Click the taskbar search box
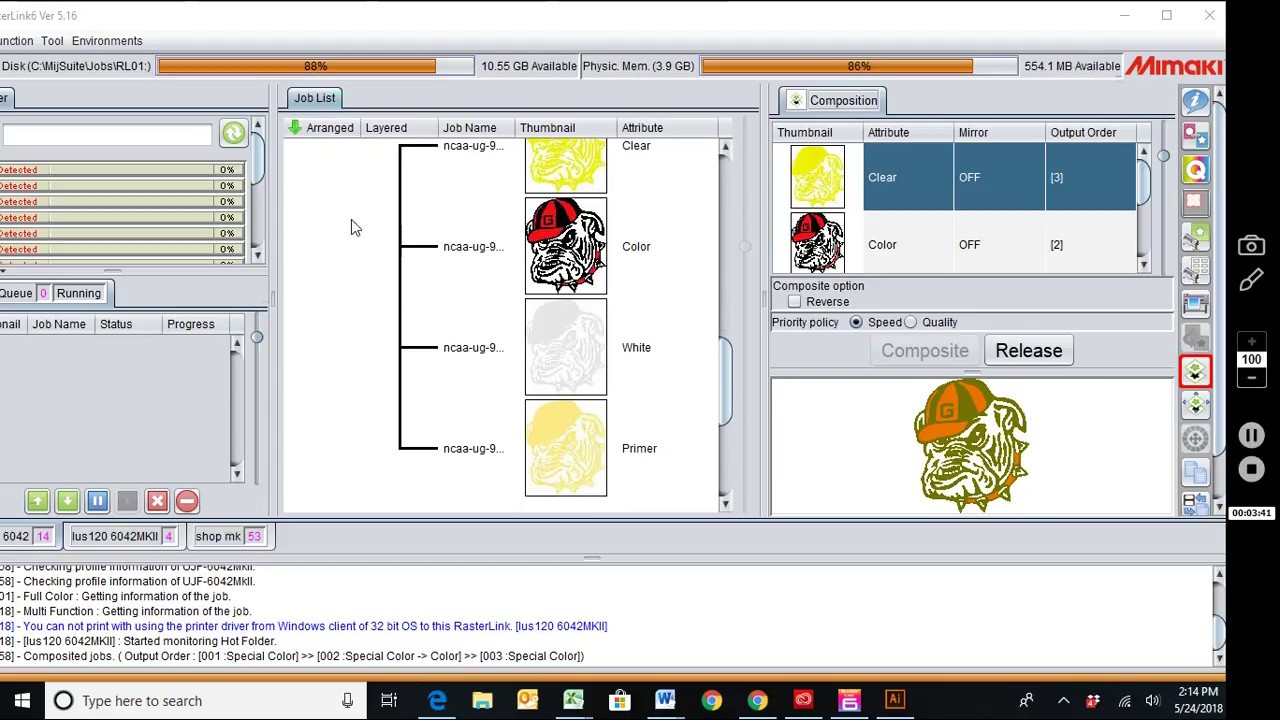The height and width of the screenshot is (720, 1280). (204, 700)
